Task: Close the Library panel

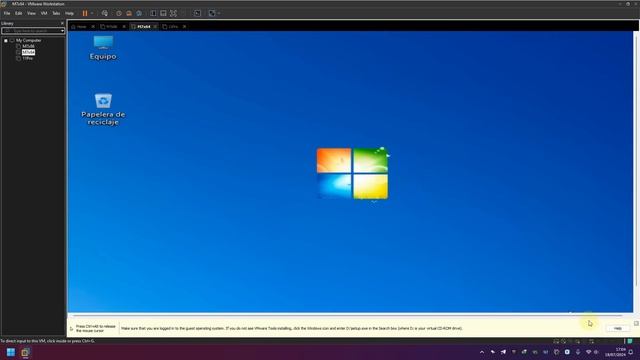Action: [62, 23]
